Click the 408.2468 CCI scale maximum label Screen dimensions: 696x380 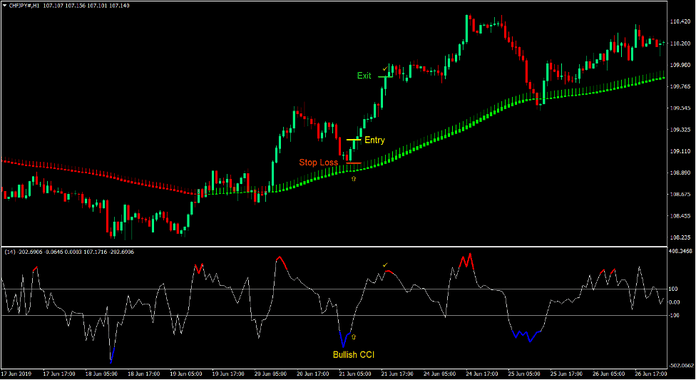(x=681, y=251)
